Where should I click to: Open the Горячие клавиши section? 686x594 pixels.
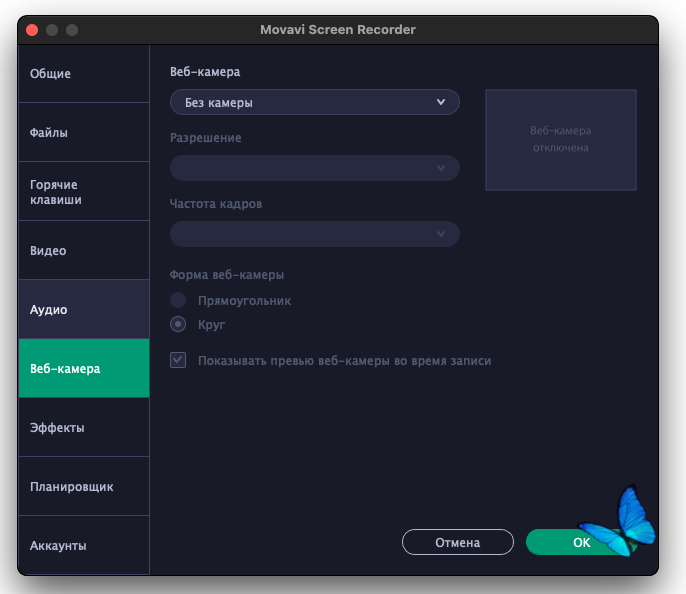(84, 192)
